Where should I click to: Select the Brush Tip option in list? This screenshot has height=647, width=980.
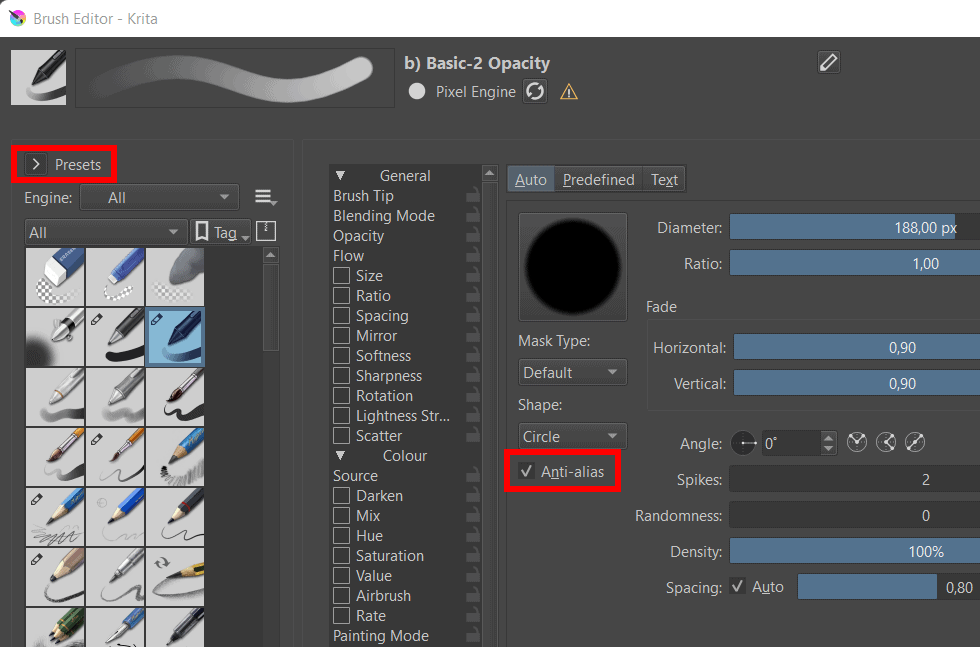point(363,196)
